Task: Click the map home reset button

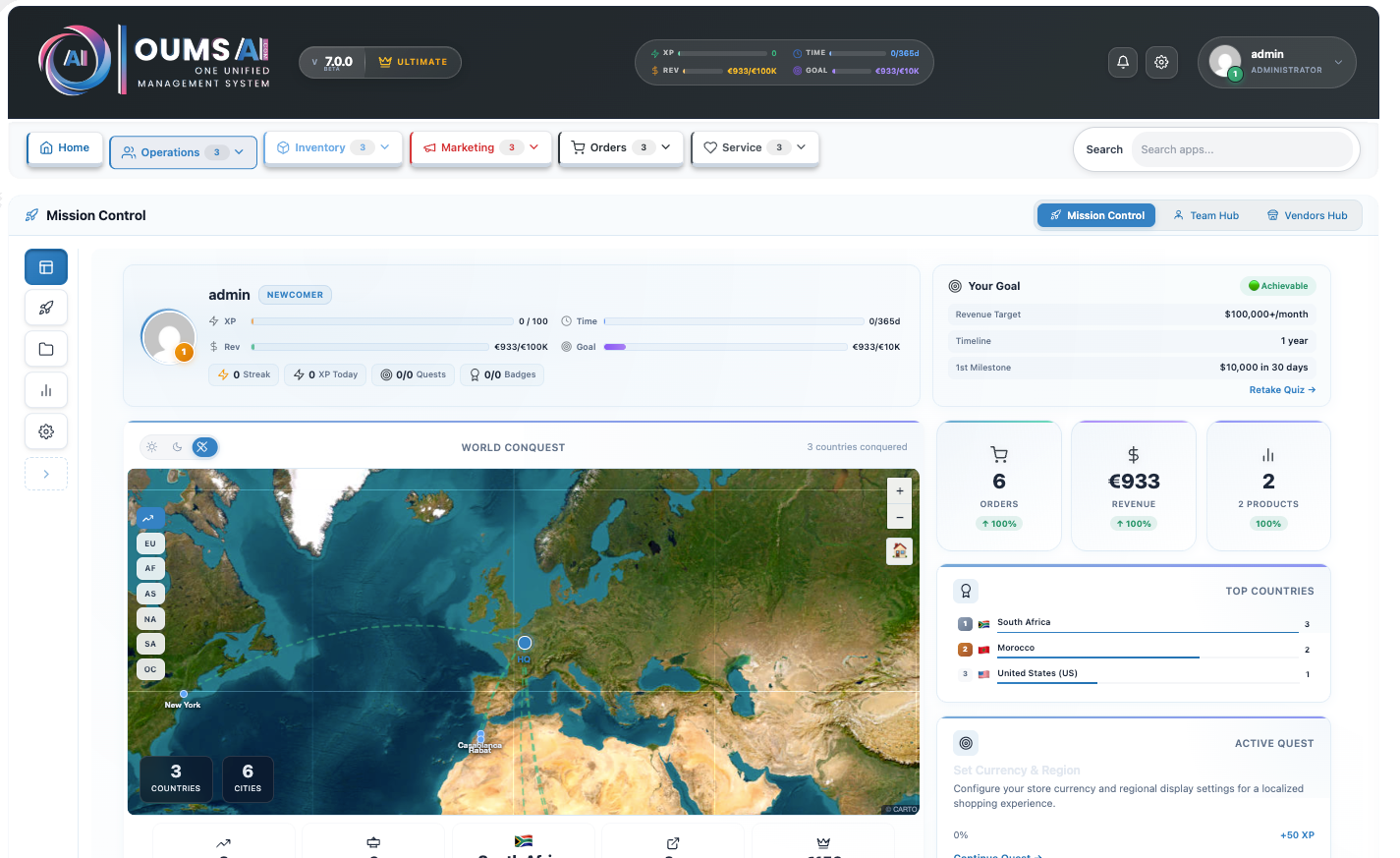Action: tap(899, 551)
